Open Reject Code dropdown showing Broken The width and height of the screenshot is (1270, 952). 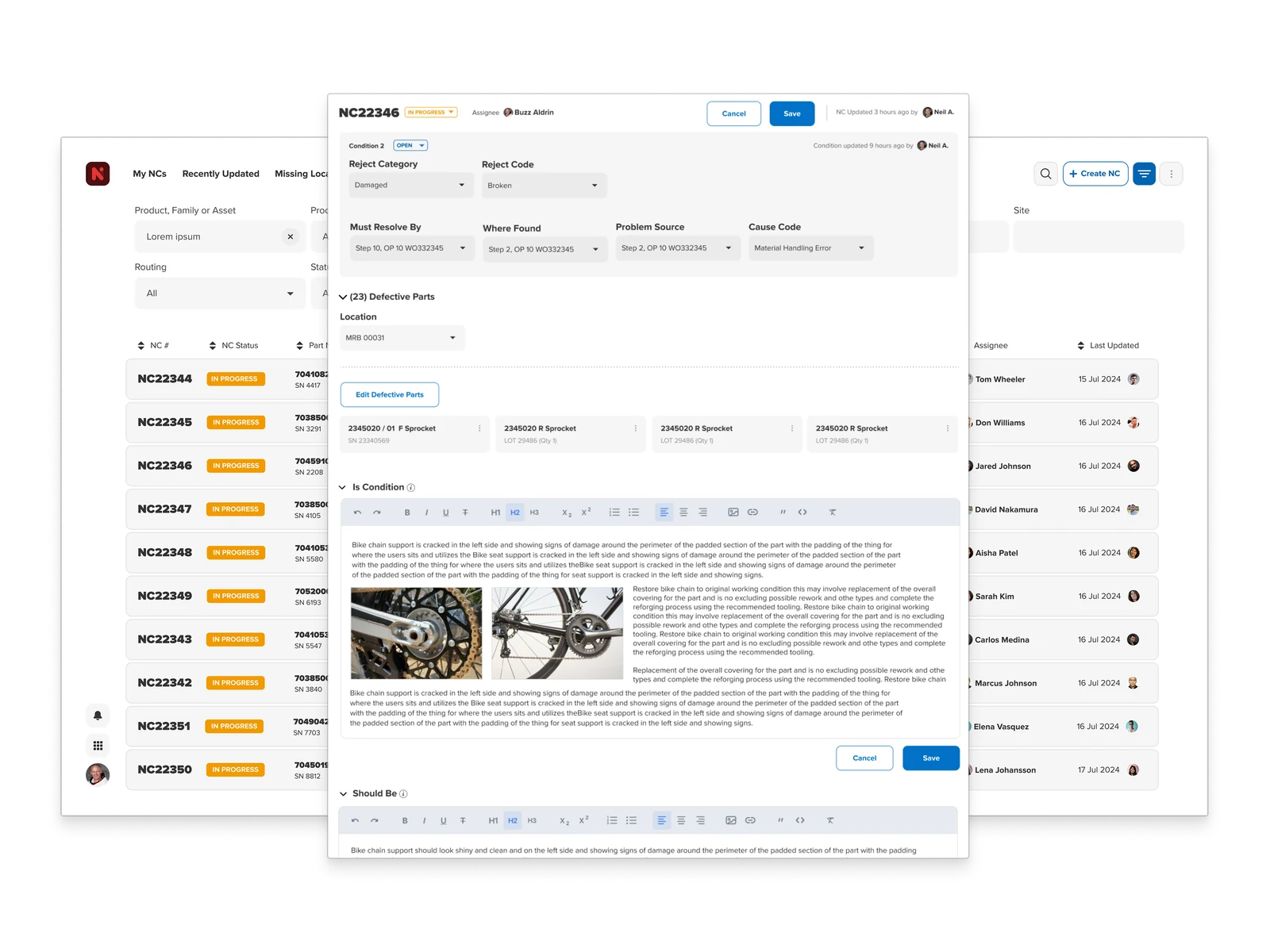tap(544, 186)
